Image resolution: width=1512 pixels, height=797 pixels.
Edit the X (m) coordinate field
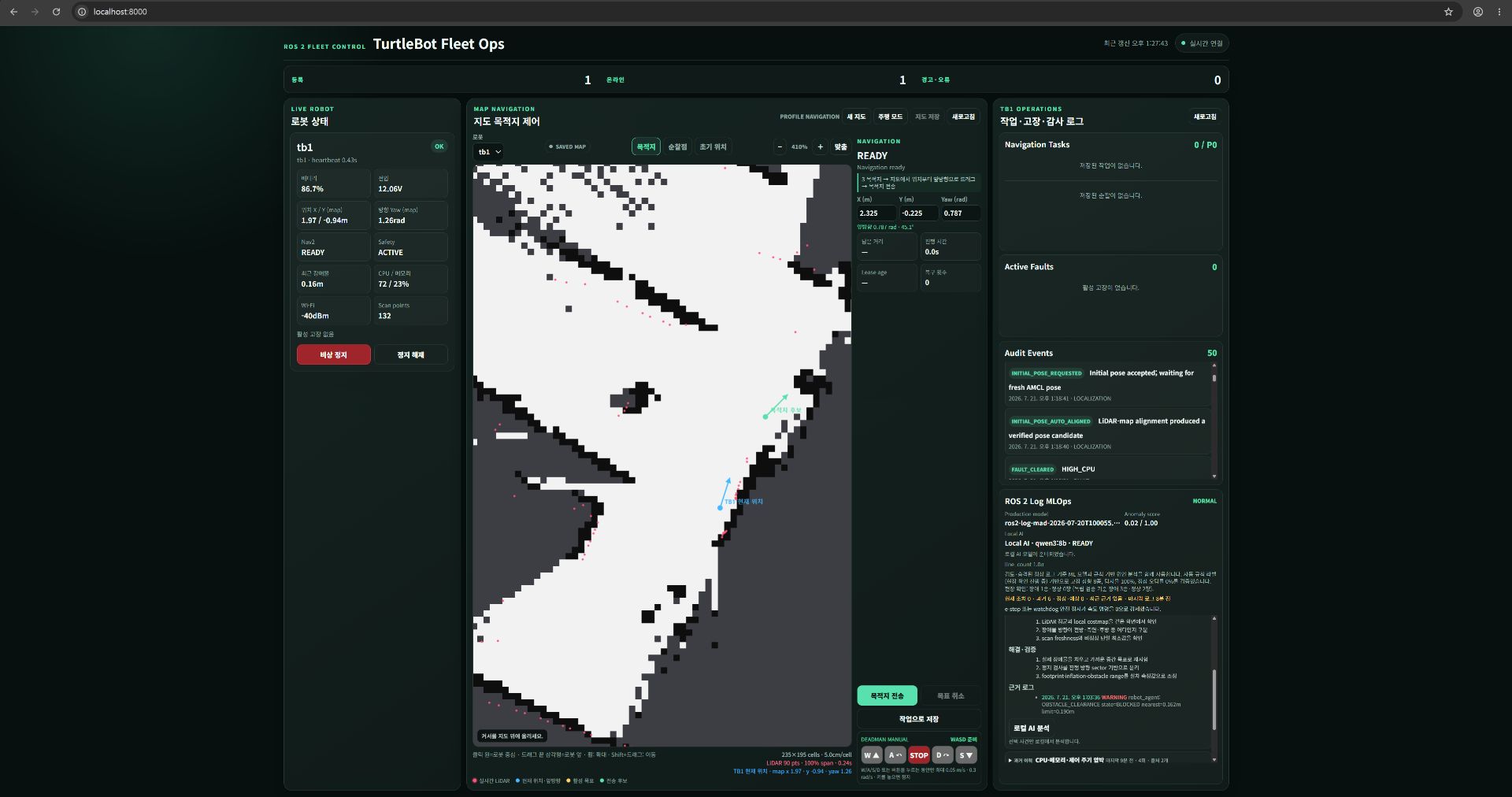pyautogui.click(x=876, y=213)
